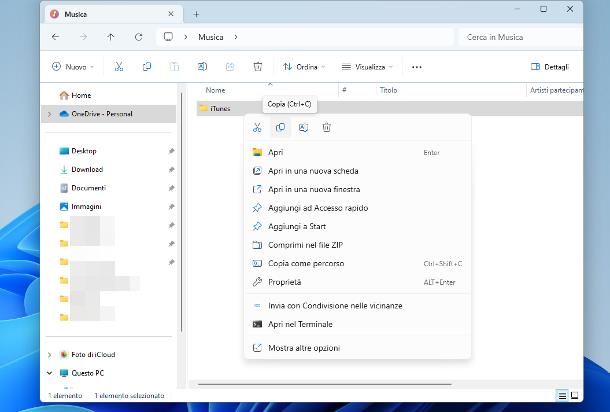Click the pin icon next to Immagini
The image size is (610, 412).
coord(171,207)
